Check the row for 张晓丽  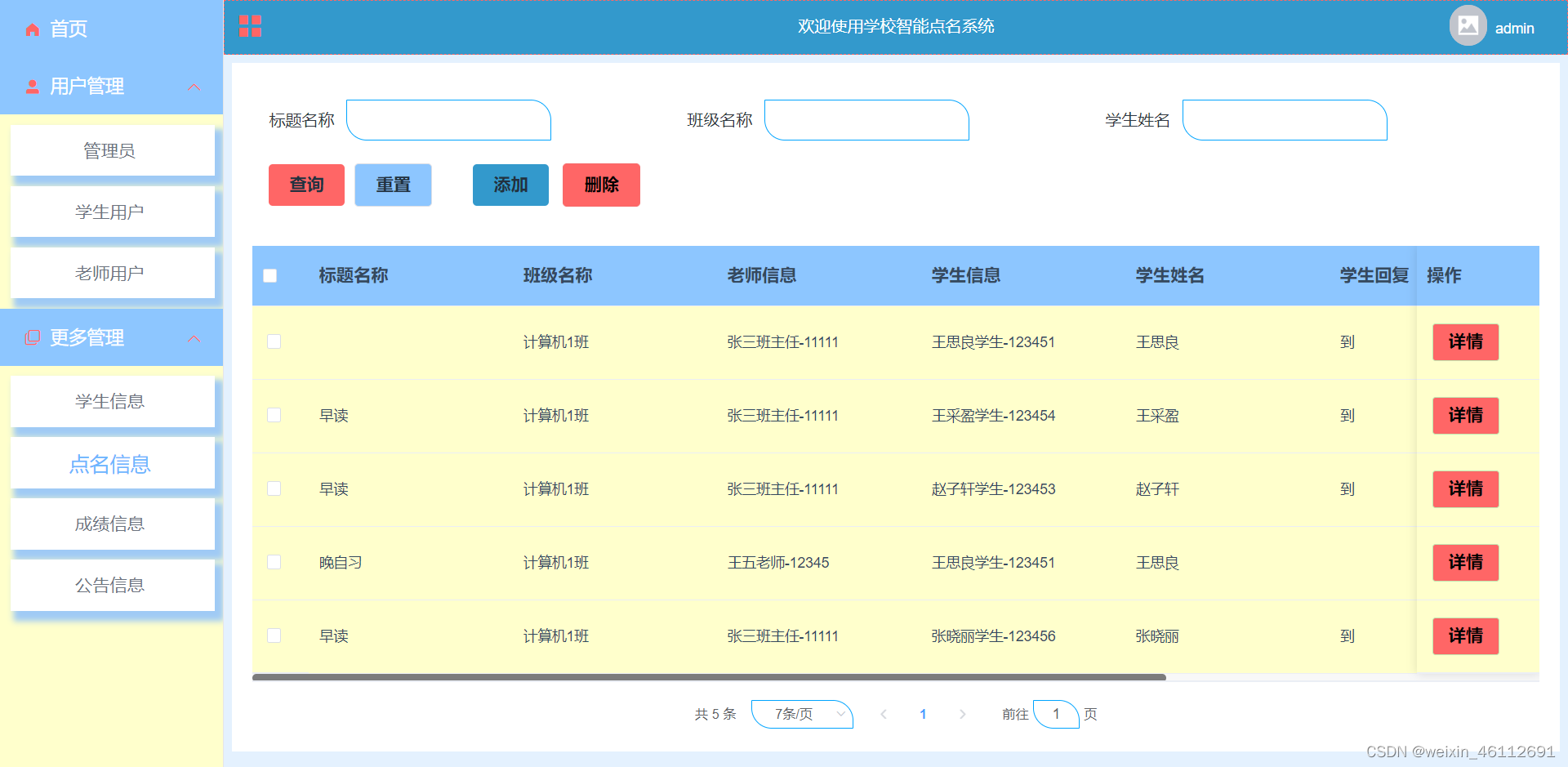274,635
